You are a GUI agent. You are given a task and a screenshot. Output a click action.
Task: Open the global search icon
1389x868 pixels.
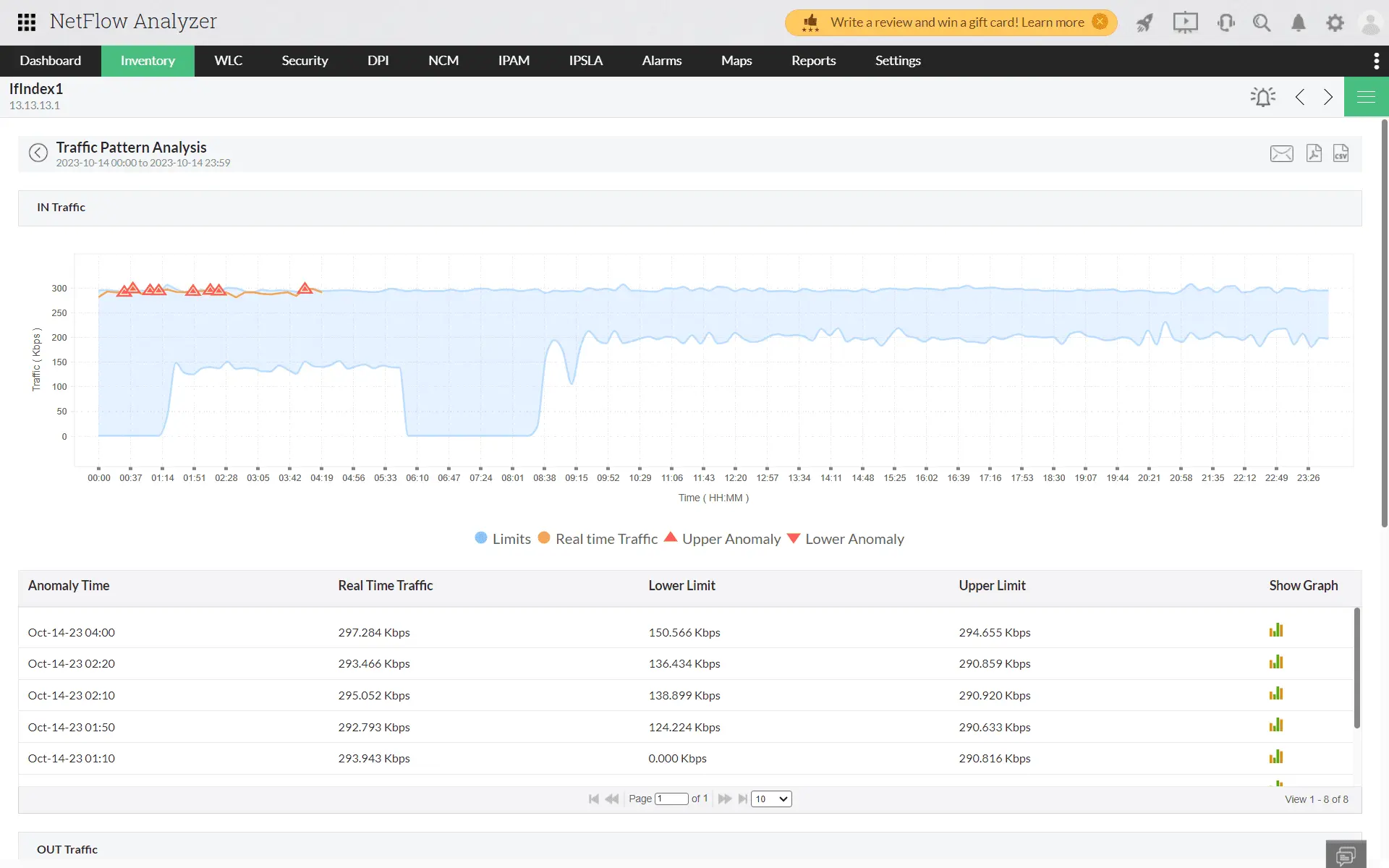click(x=1262, y=22)
